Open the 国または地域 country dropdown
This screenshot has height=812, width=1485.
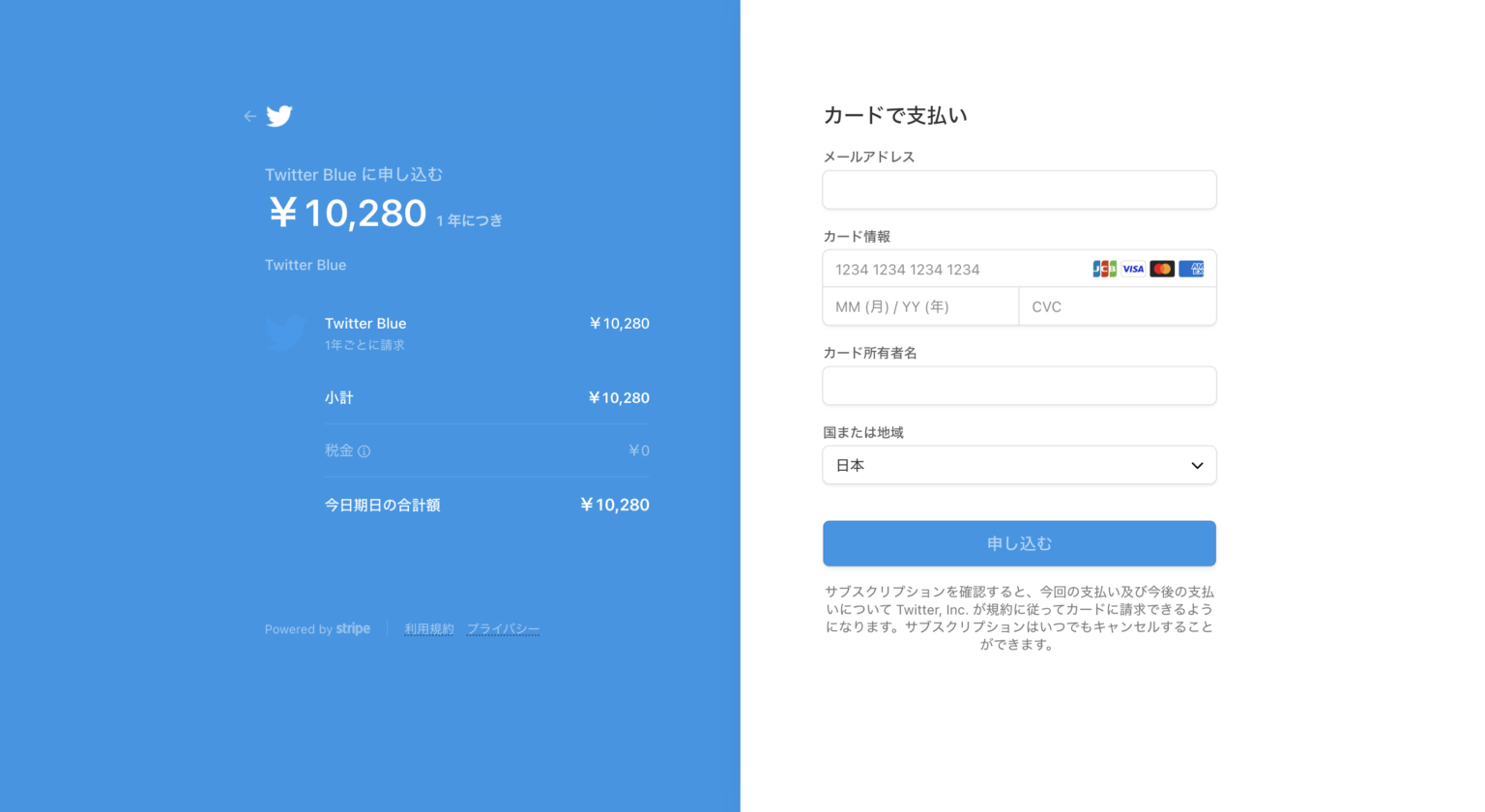click(x=1019, y=465)
